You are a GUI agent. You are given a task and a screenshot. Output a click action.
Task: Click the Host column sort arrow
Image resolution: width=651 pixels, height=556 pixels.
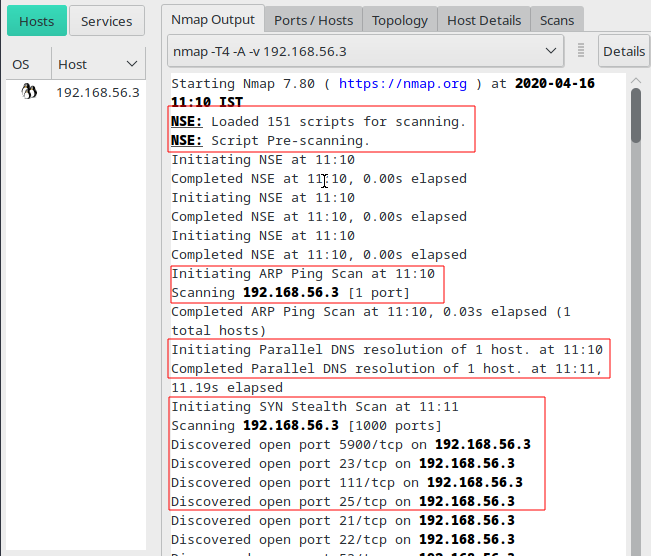tap(132, 64)
